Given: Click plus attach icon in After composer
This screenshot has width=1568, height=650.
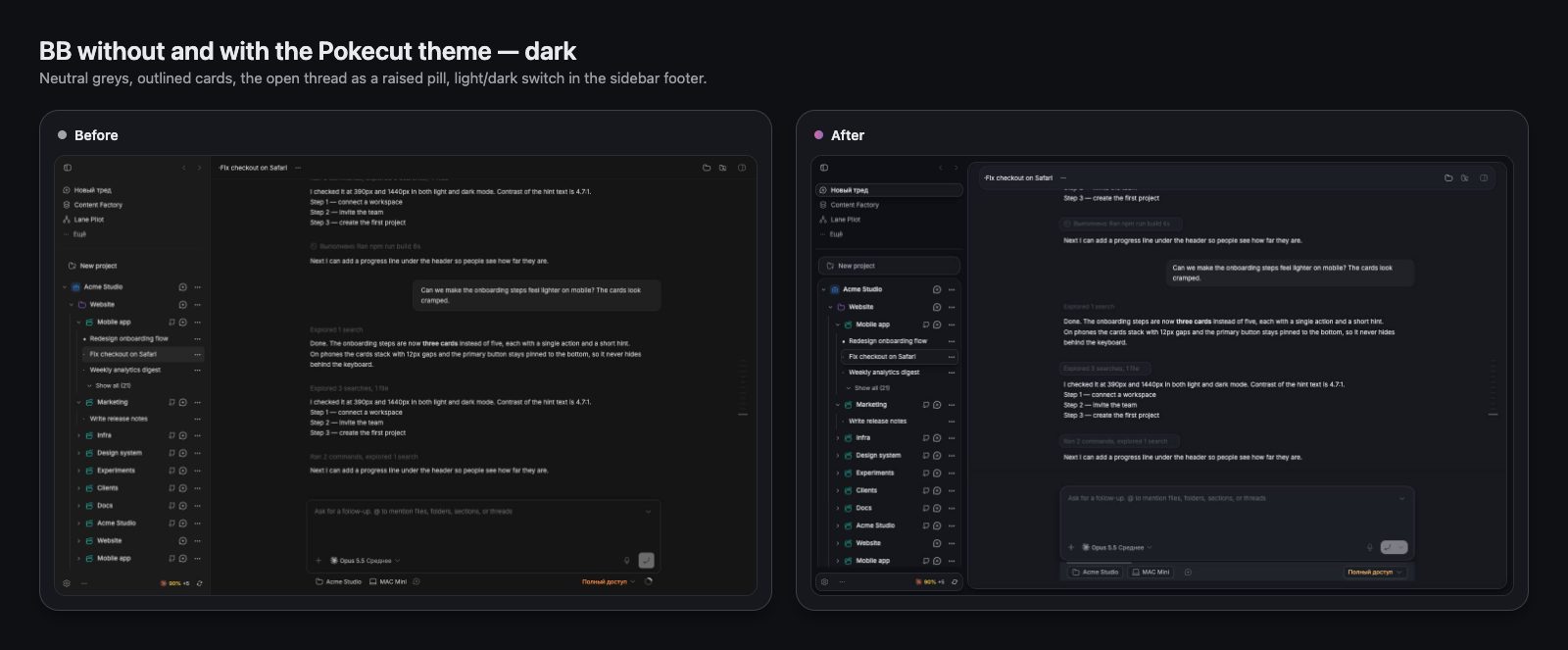Looking at the screenshot, I should 1071,547.
